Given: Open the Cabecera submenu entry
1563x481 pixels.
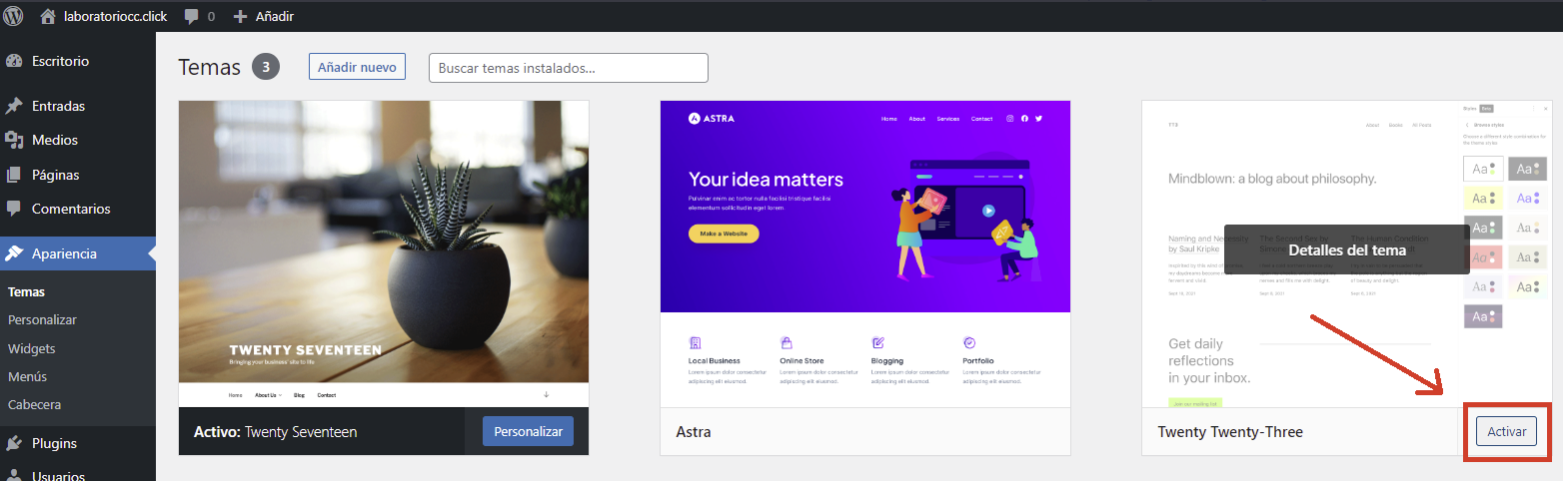Looking at the screenshot, I should click(34, 405).
